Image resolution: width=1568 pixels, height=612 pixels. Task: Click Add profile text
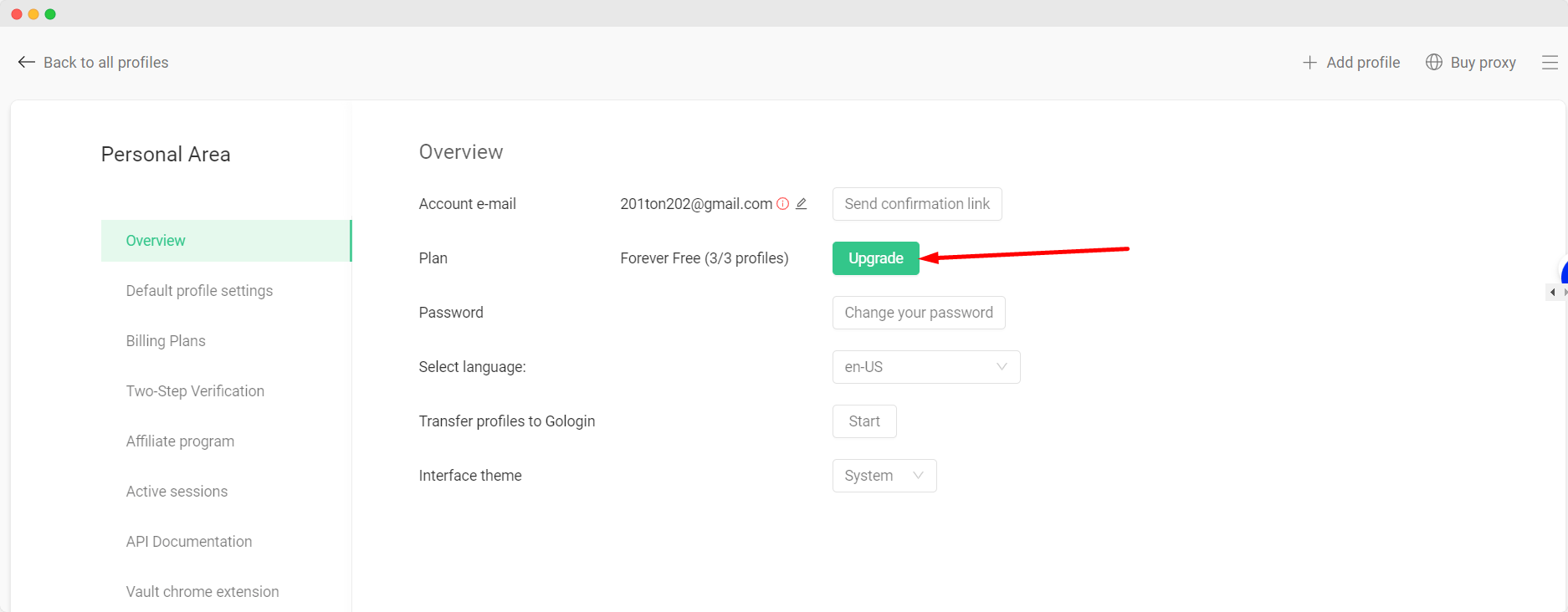(x=1363, y=63)
